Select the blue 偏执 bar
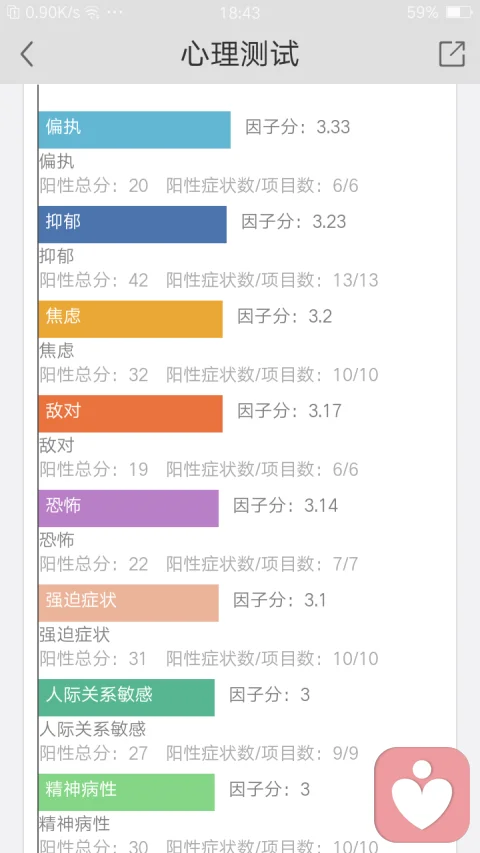Viewport: 480px width, 853px height. coord(134,129)
